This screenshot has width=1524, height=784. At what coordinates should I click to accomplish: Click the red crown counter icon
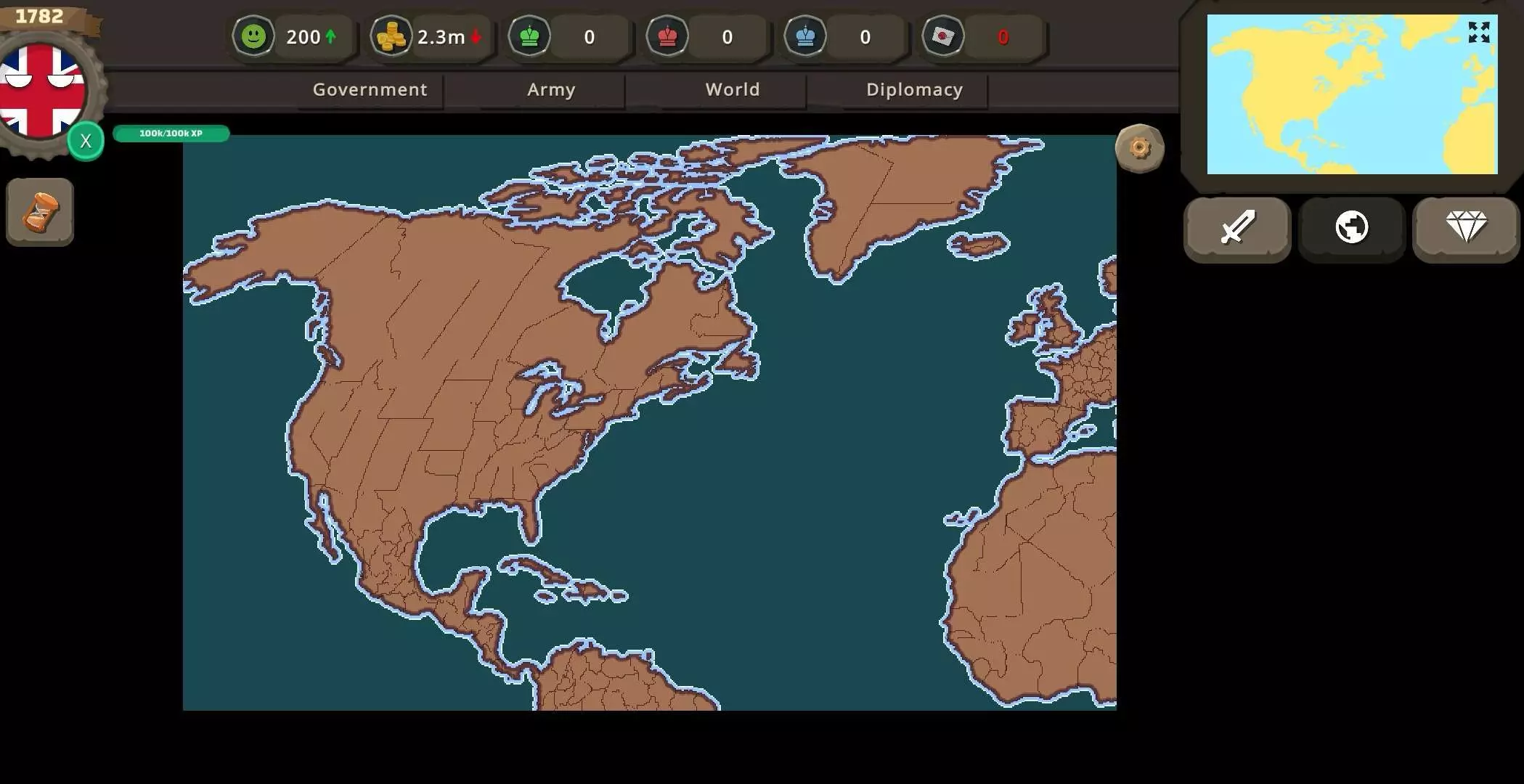point(667,36)
